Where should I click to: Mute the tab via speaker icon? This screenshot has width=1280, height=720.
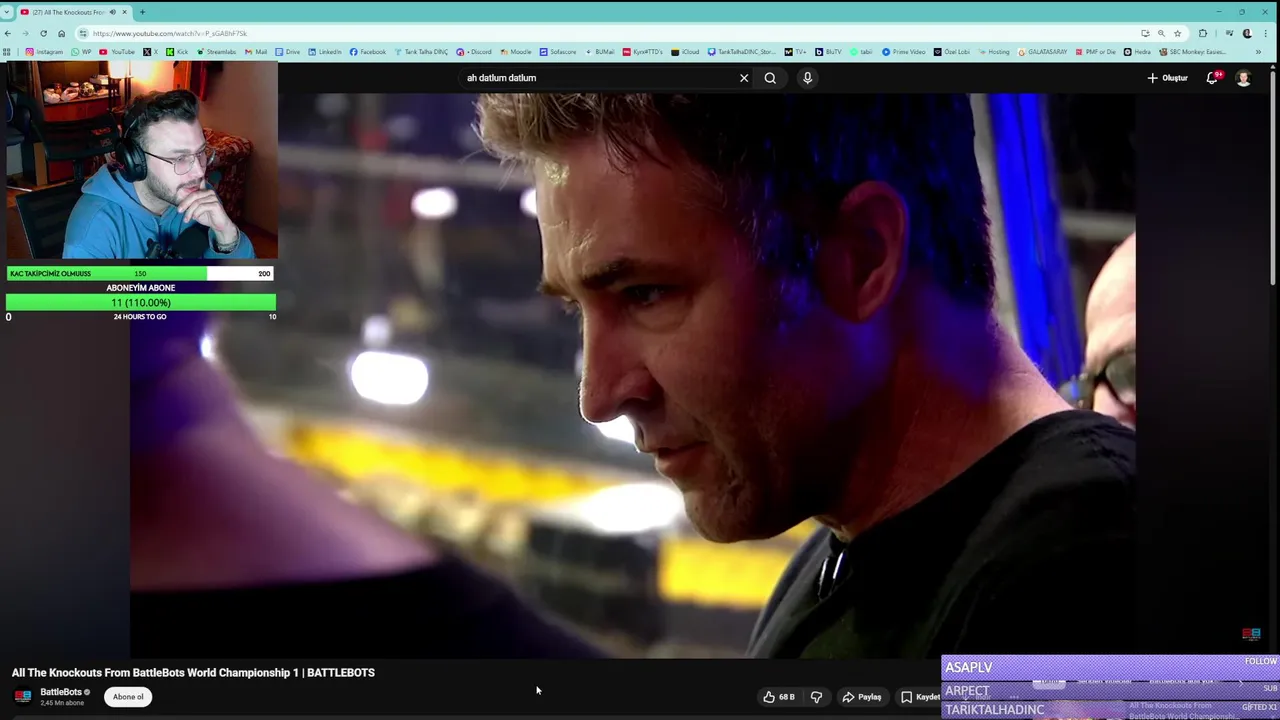point(112,12)
